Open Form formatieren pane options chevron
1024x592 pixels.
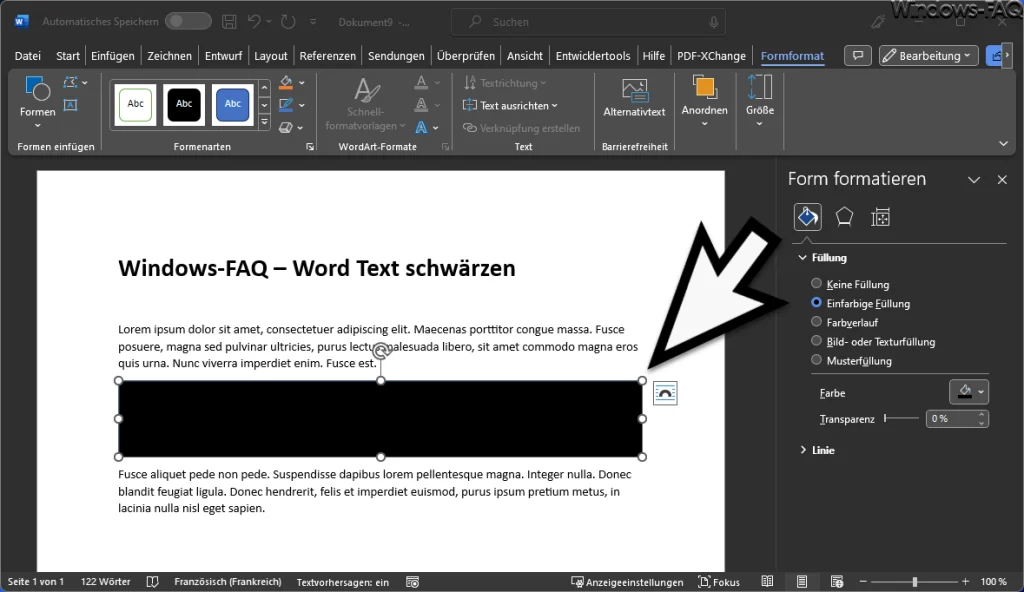(973, 180)
